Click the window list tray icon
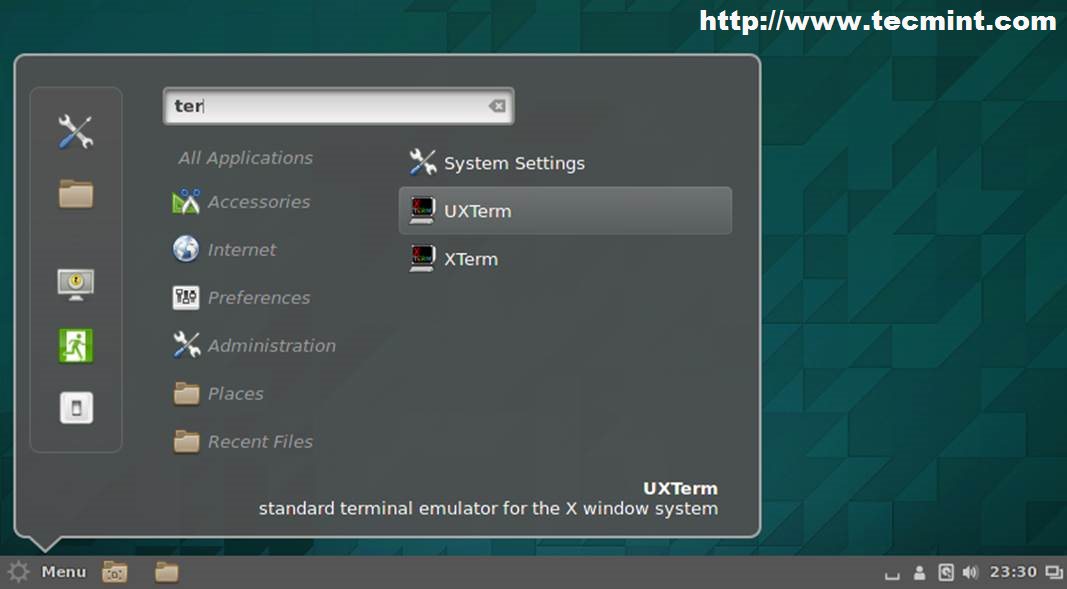Screen dimensions: 1067x589 click(x=1054, y=573)
